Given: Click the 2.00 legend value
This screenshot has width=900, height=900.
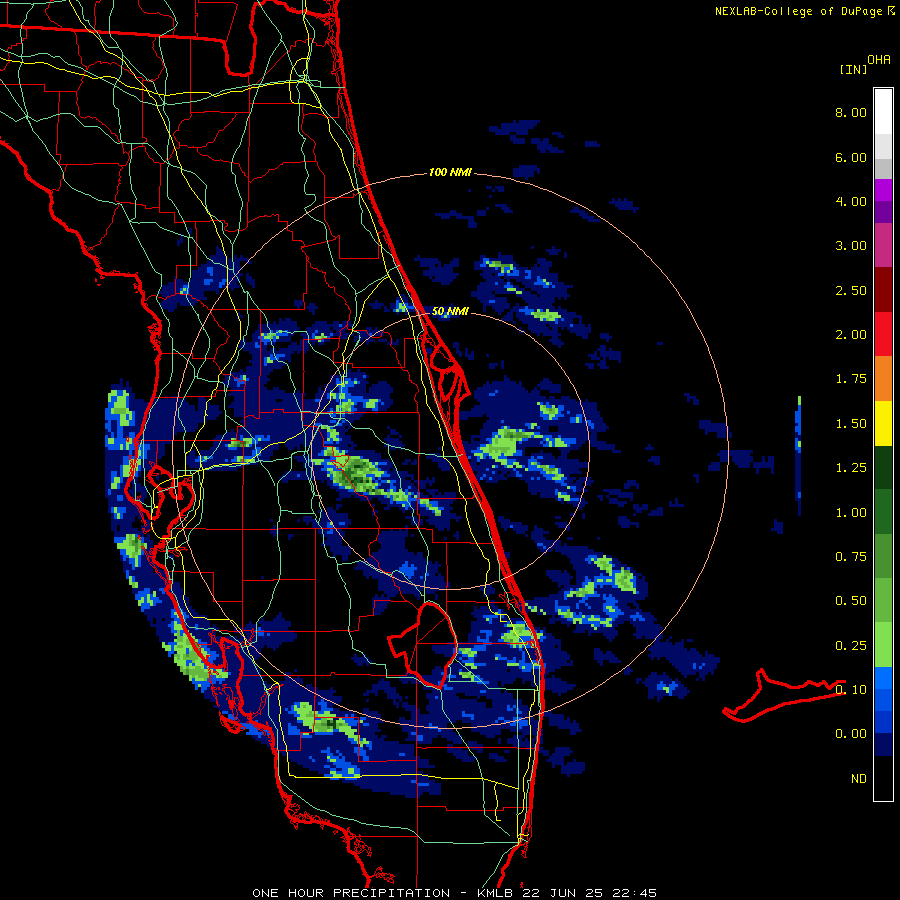Looking at the screenshot, I should (x=851, y=335).
